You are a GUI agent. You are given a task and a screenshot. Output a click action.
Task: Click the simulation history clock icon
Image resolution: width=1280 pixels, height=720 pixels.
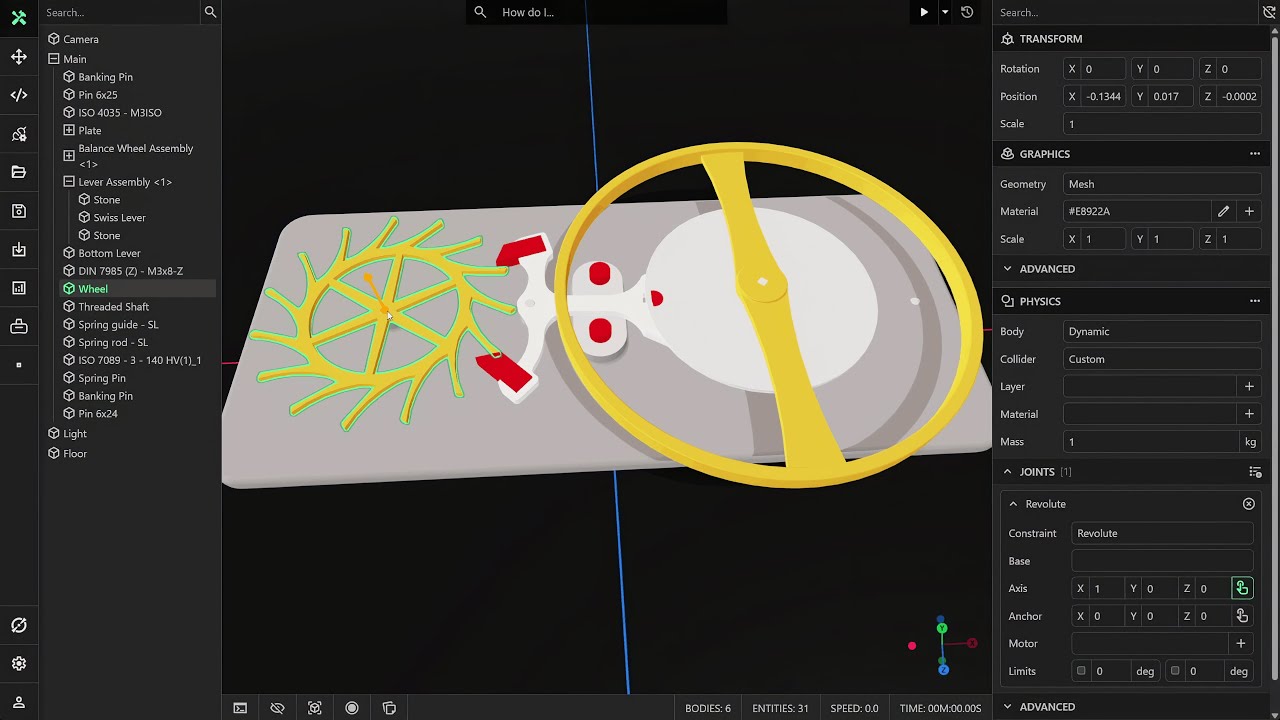[x=967, y=12]
